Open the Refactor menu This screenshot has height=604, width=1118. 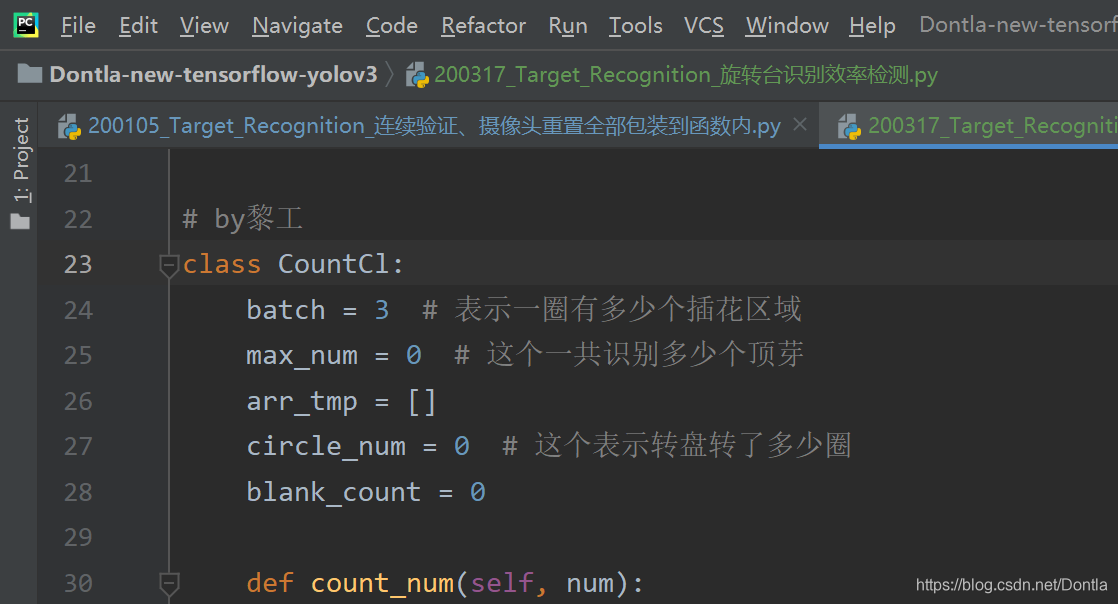[483, 25]
